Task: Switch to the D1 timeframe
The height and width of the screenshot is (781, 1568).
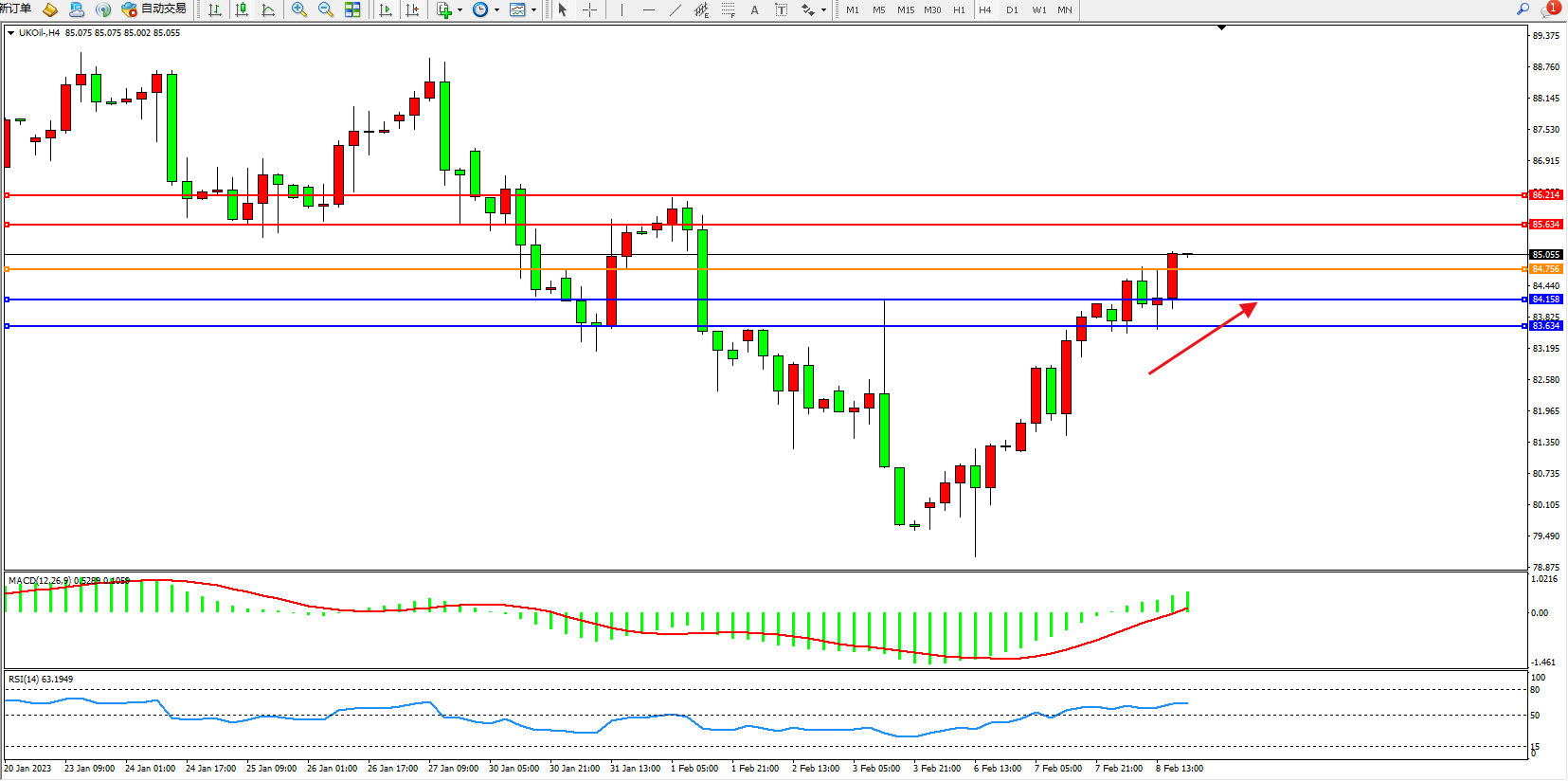Action: click(1012, 9)
